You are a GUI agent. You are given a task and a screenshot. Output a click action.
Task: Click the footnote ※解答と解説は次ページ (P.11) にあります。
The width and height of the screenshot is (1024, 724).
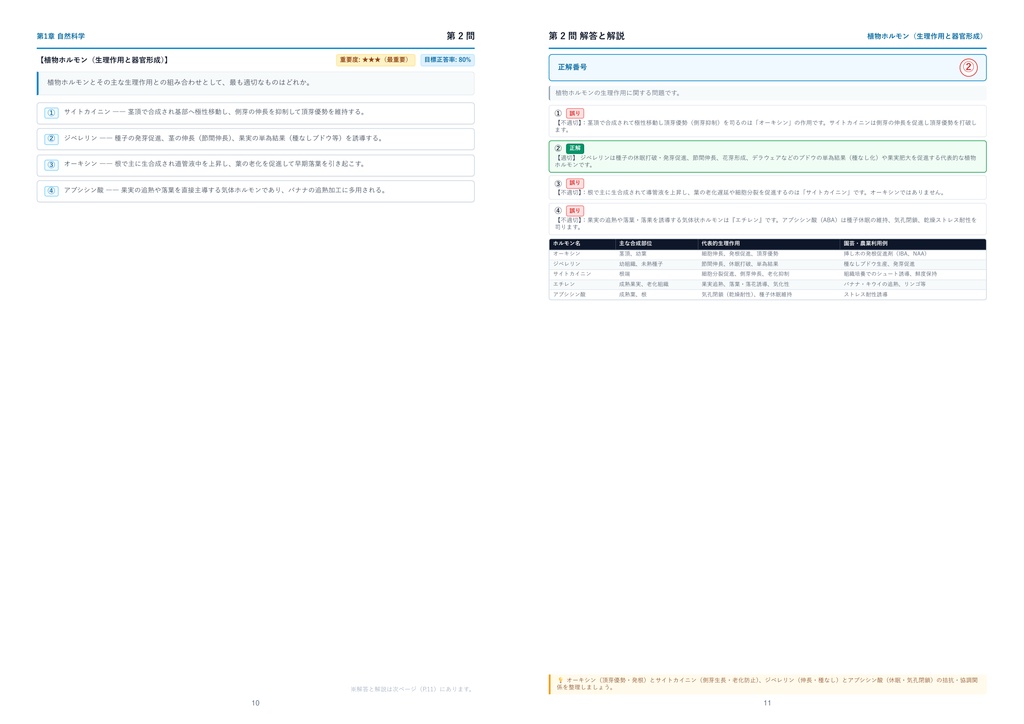[411, 689]
